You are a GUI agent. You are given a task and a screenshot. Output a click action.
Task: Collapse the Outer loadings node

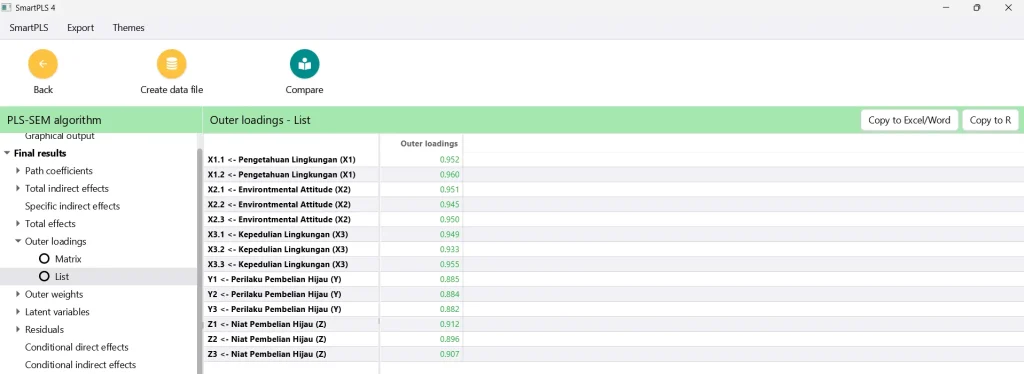point(18,242)
